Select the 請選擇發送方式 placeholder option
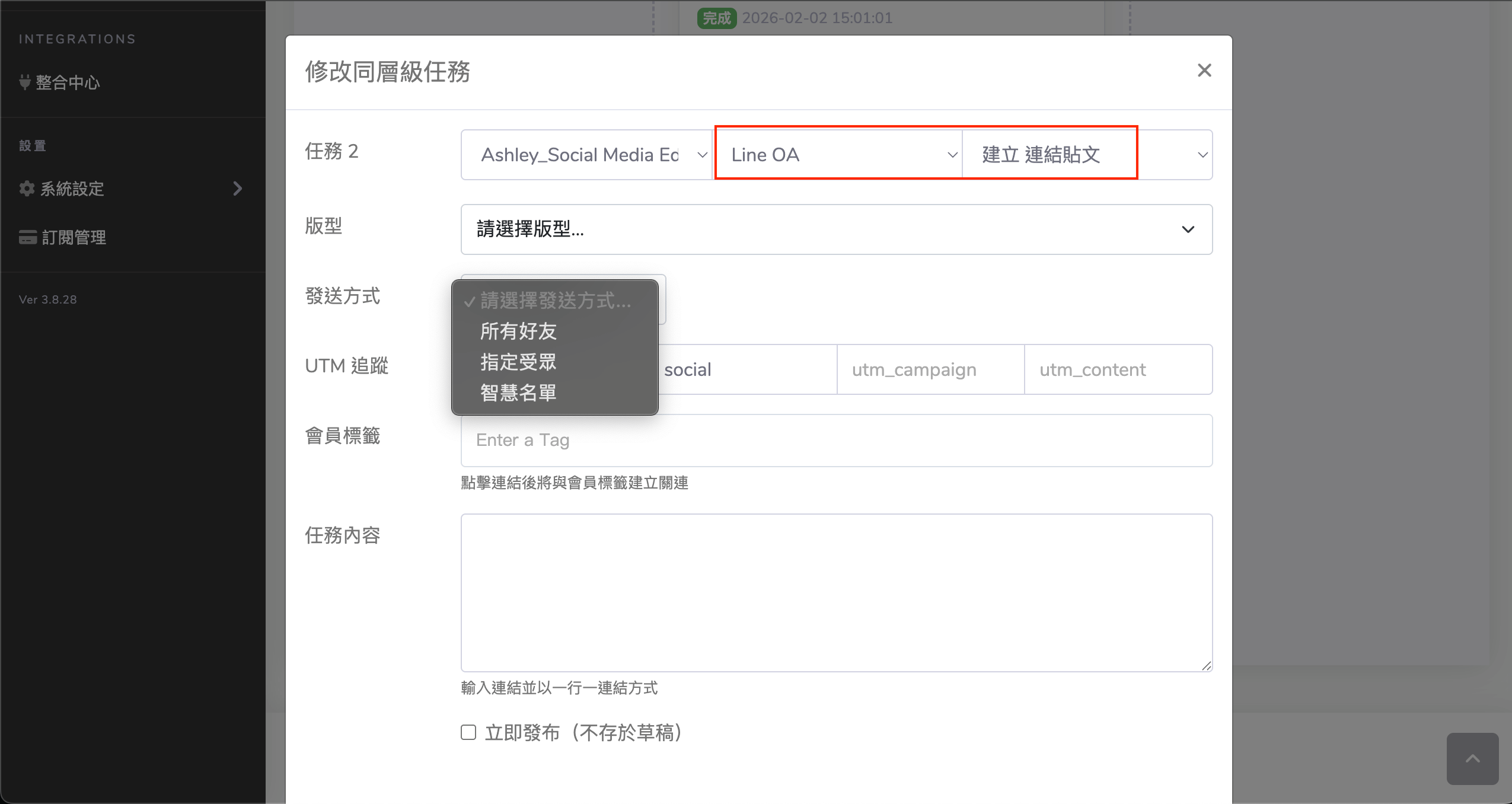Image resolution: width=1512 pixels, height=804 pixels. (555, 301)
